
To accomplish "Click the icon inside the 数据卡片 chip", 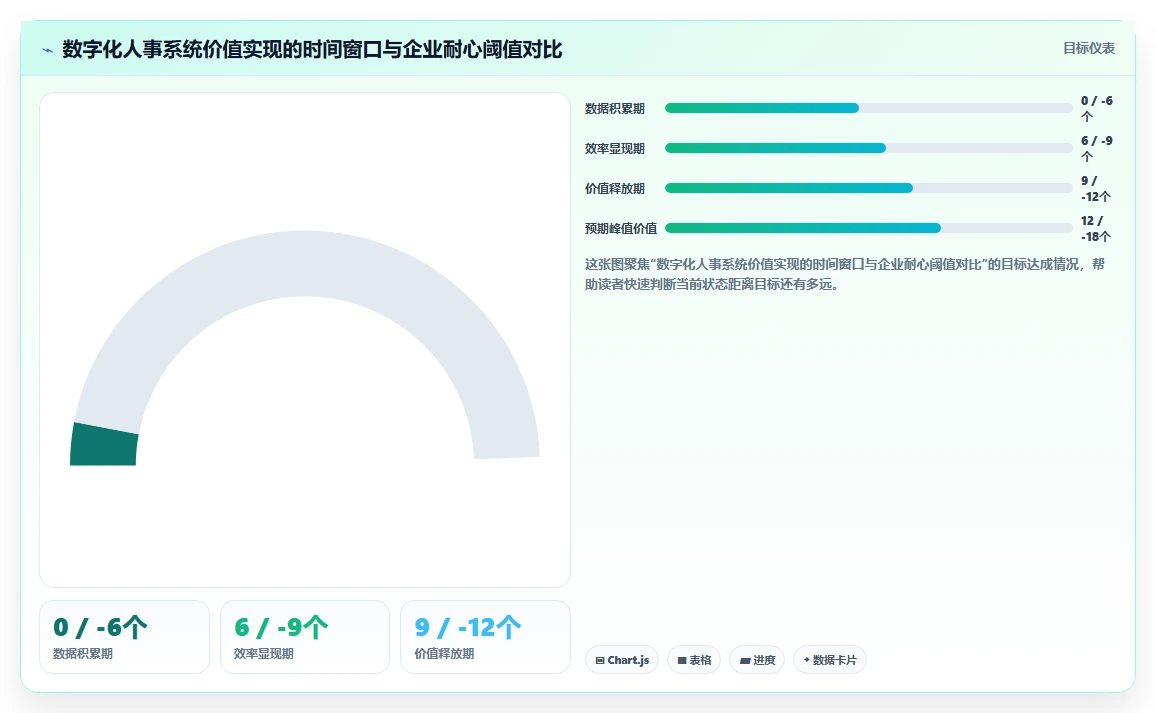I will pos(807,660).
